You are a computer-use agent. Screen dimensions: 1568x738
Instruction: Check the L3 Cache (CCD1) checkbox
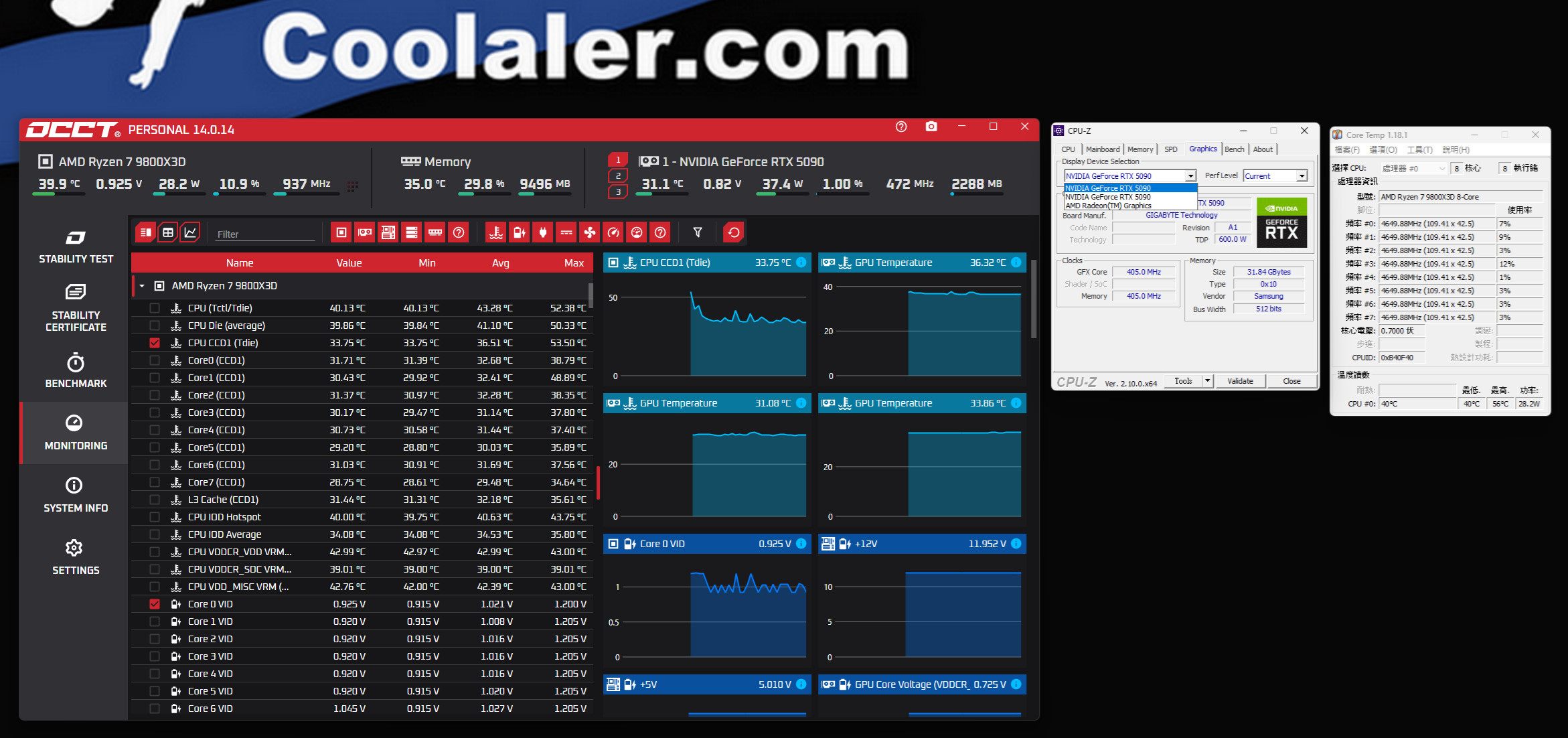(155, 500)
